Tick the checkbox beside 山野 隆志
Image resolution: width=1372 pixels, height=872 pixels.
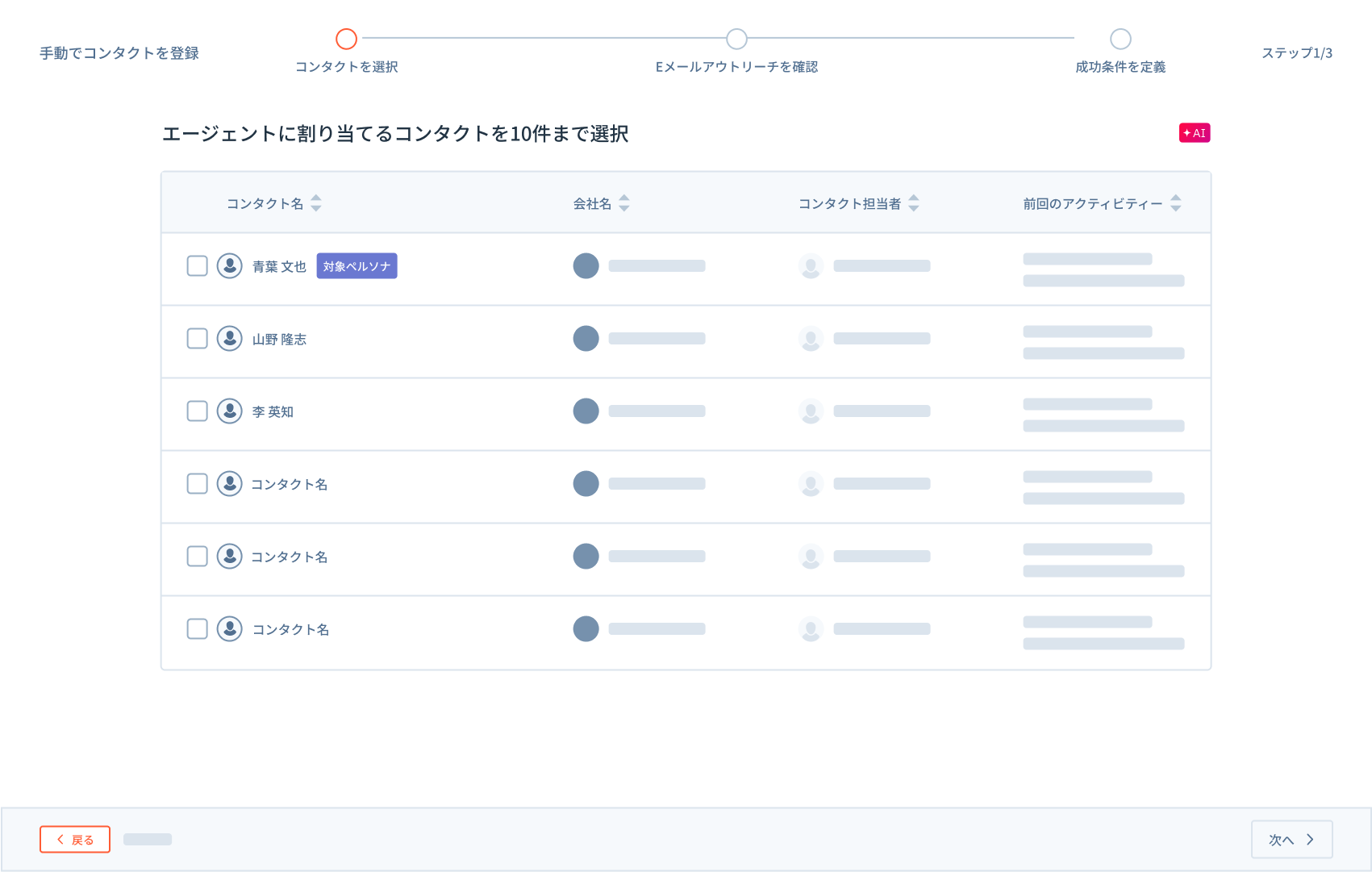(197, 339)
